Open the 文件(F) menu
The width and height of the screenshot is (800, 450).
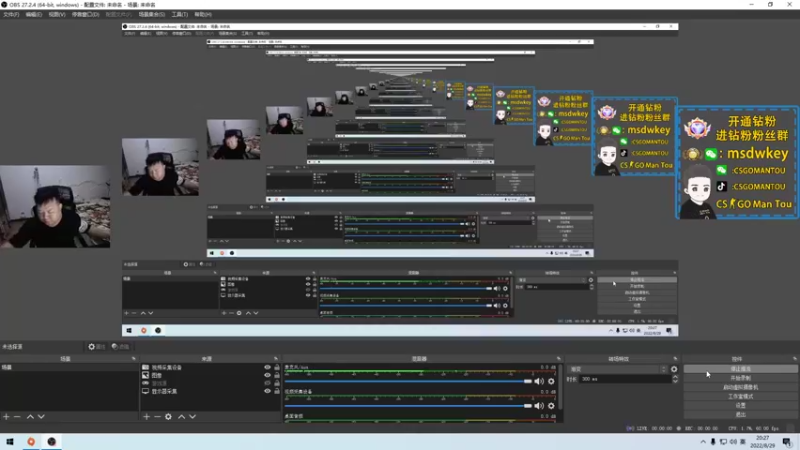pyautogui.click(x=11, y=14)
